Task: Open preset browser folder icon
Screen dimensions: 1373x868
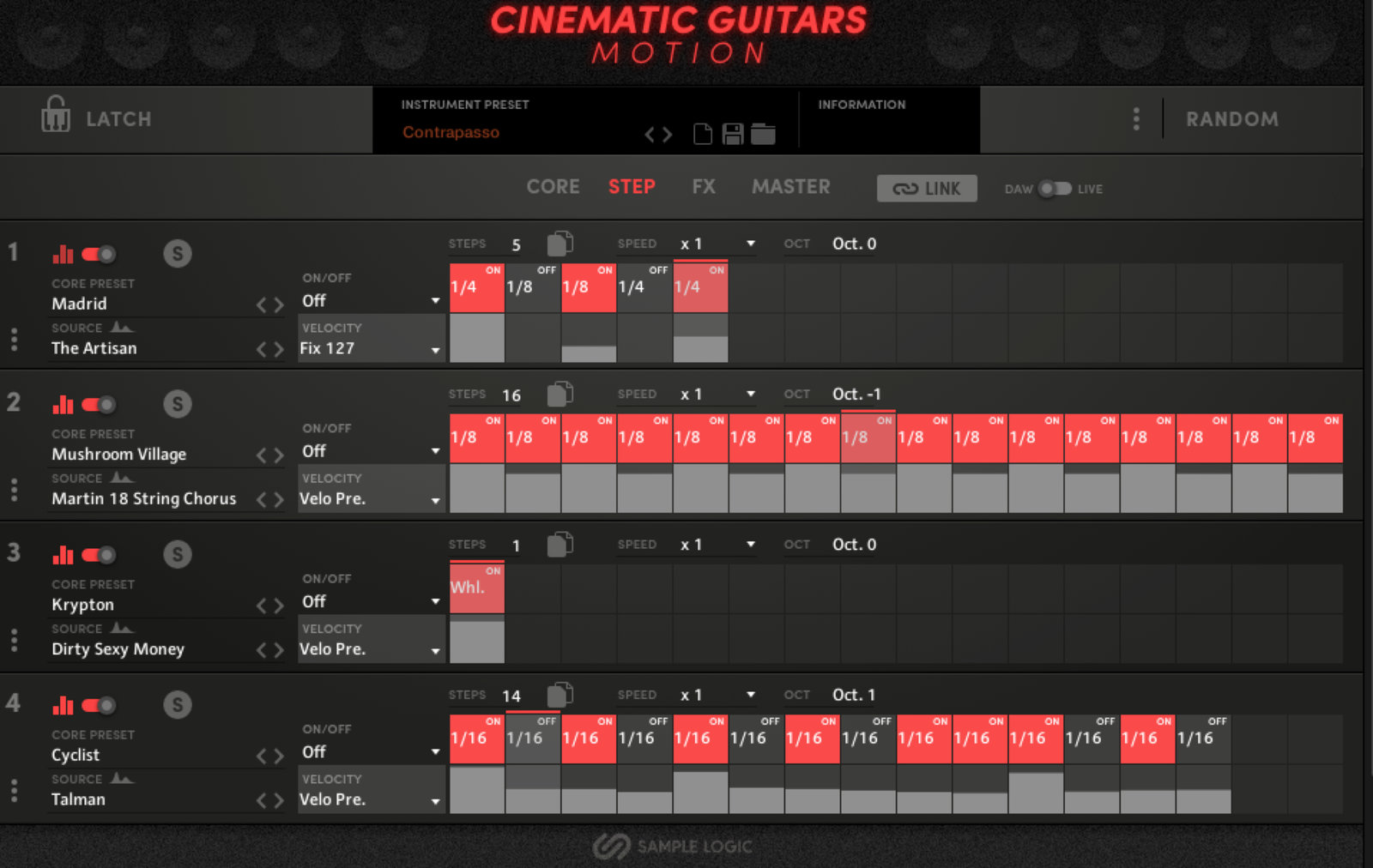Action: 763,134
